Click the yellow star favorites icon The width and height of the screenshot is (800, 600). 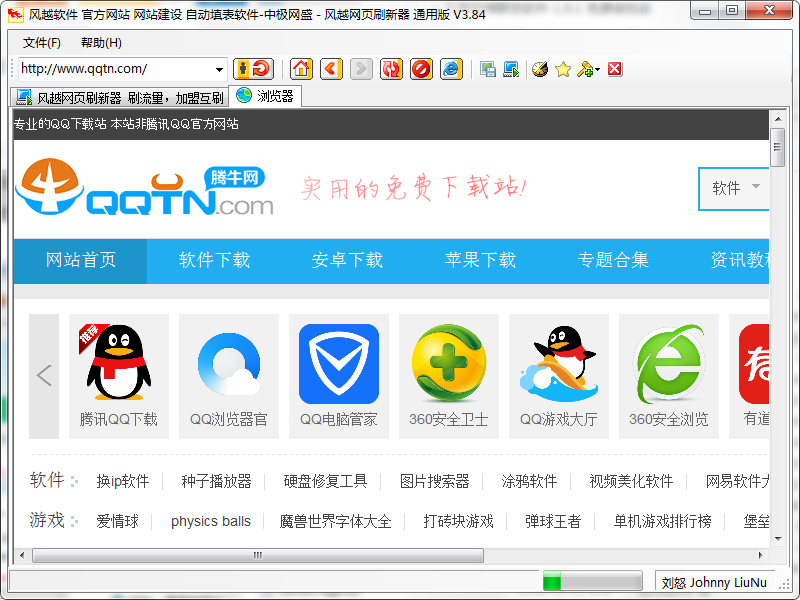(563, 69)
